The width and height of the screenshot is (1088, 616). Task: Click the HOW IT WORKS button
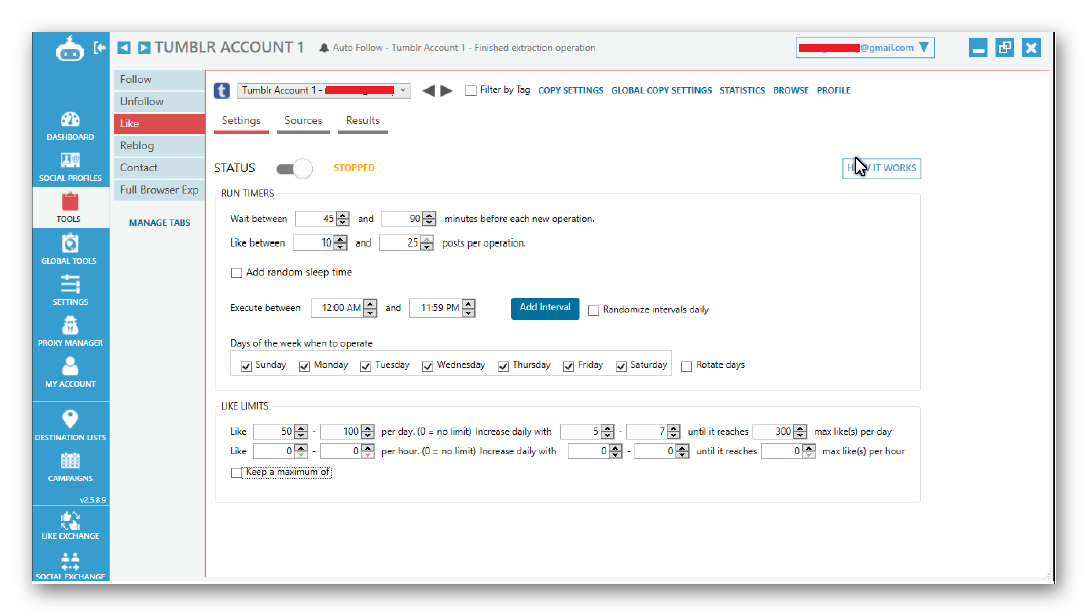click(x=881, y=168)
